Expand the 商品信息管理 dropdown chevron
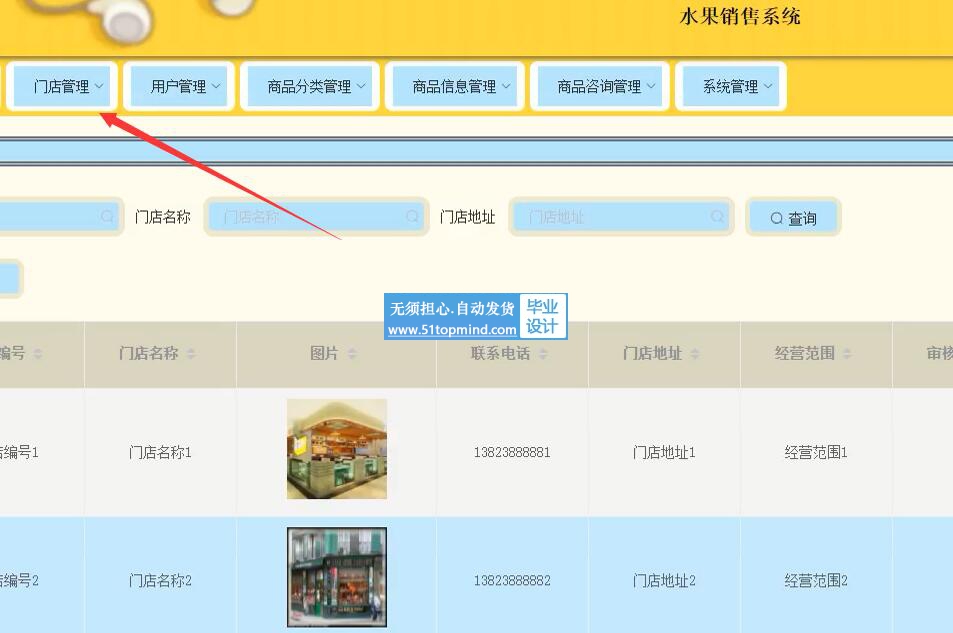This screenshot has width=953, height=633. (506, 86)
